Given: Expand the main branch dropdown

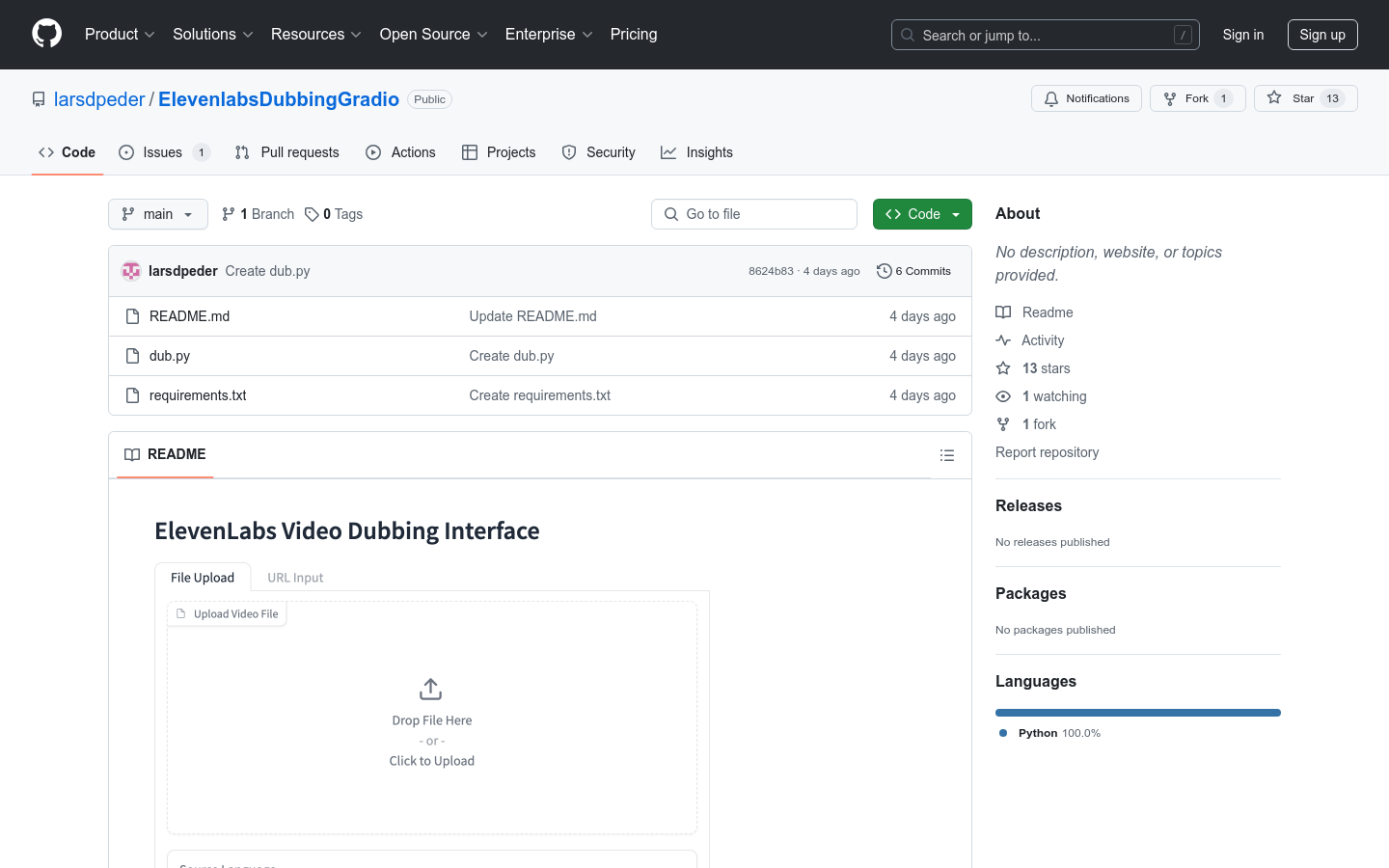Looking at the screenshot, I should pyautogui.click(x=158, y=214).
